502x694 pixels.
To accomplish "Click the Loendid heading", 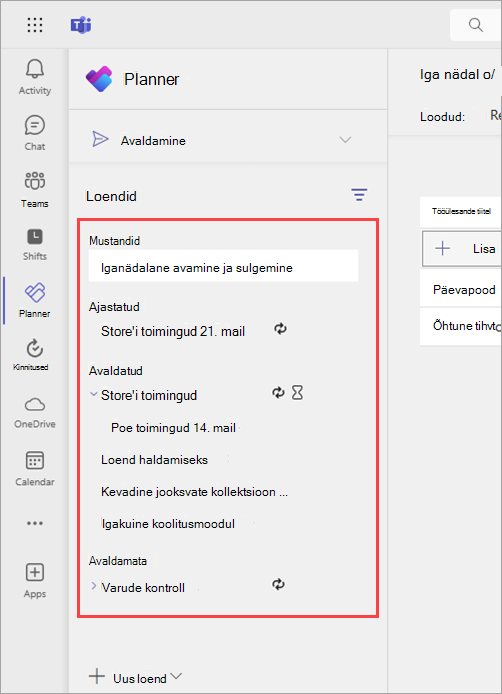I will [x=111, y=196].
